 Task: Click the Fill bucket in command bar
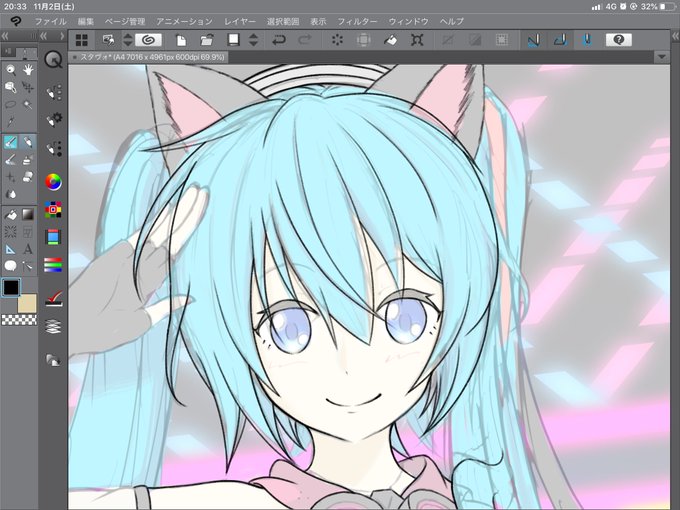click(x=390, y=40)
